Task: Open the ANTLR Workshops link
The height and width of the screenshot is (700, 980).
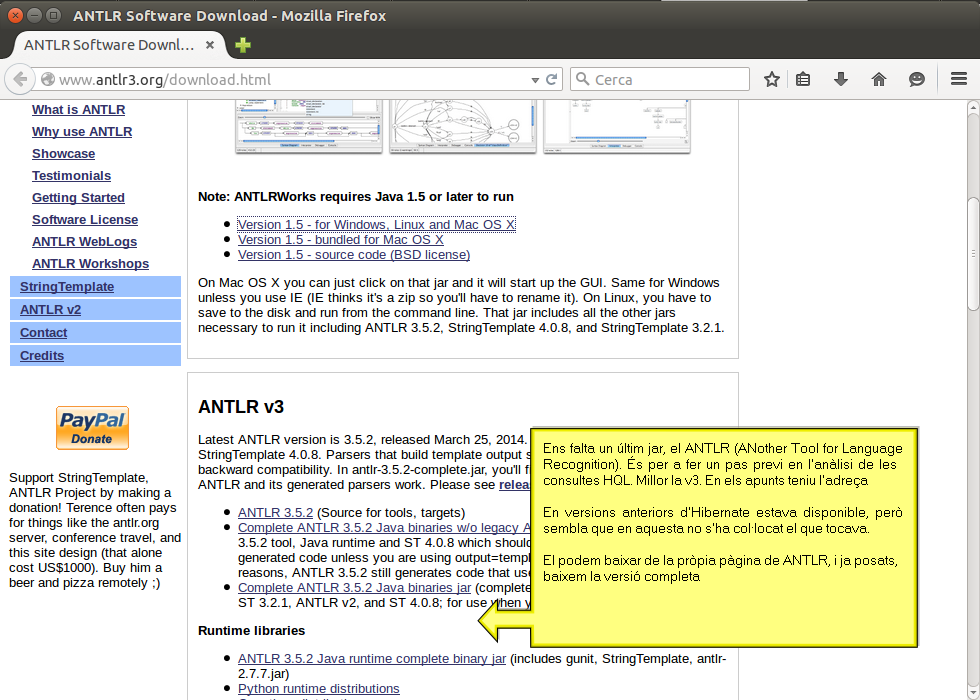Action: pyautogui.click(x=91, y=264)
